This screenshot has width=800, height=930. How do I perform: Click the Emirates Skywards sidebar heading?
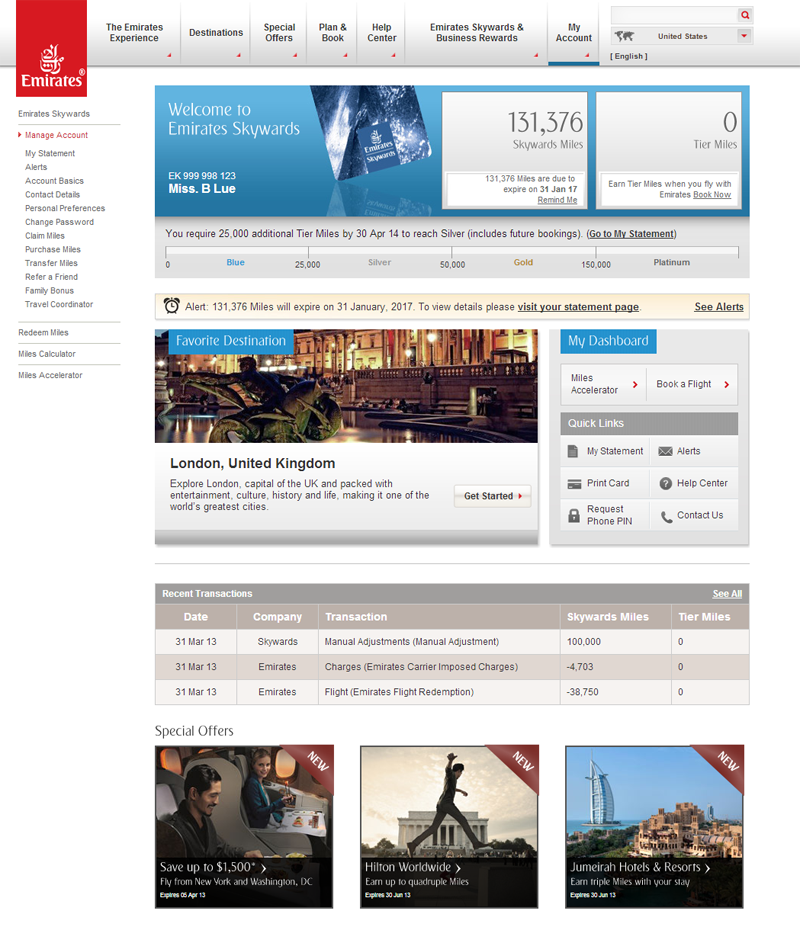(x=54, y=114)
